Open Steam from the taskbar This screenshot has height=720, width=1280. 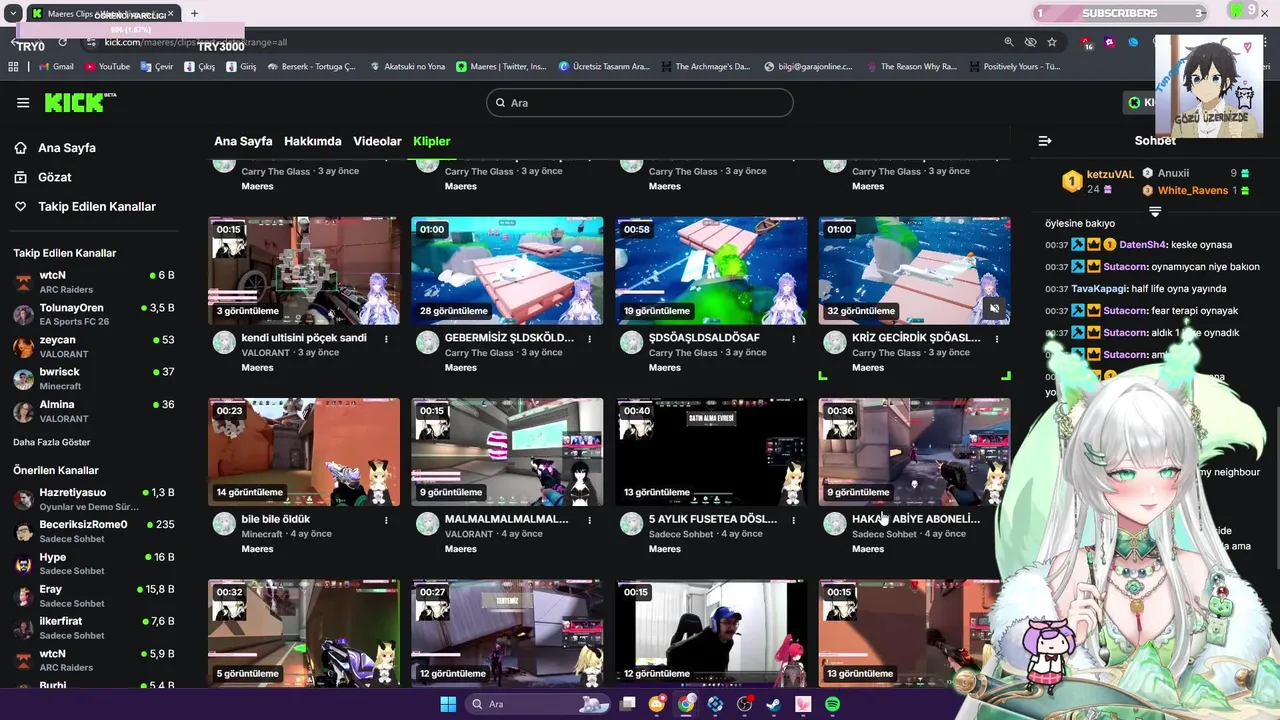click(773, 704)
